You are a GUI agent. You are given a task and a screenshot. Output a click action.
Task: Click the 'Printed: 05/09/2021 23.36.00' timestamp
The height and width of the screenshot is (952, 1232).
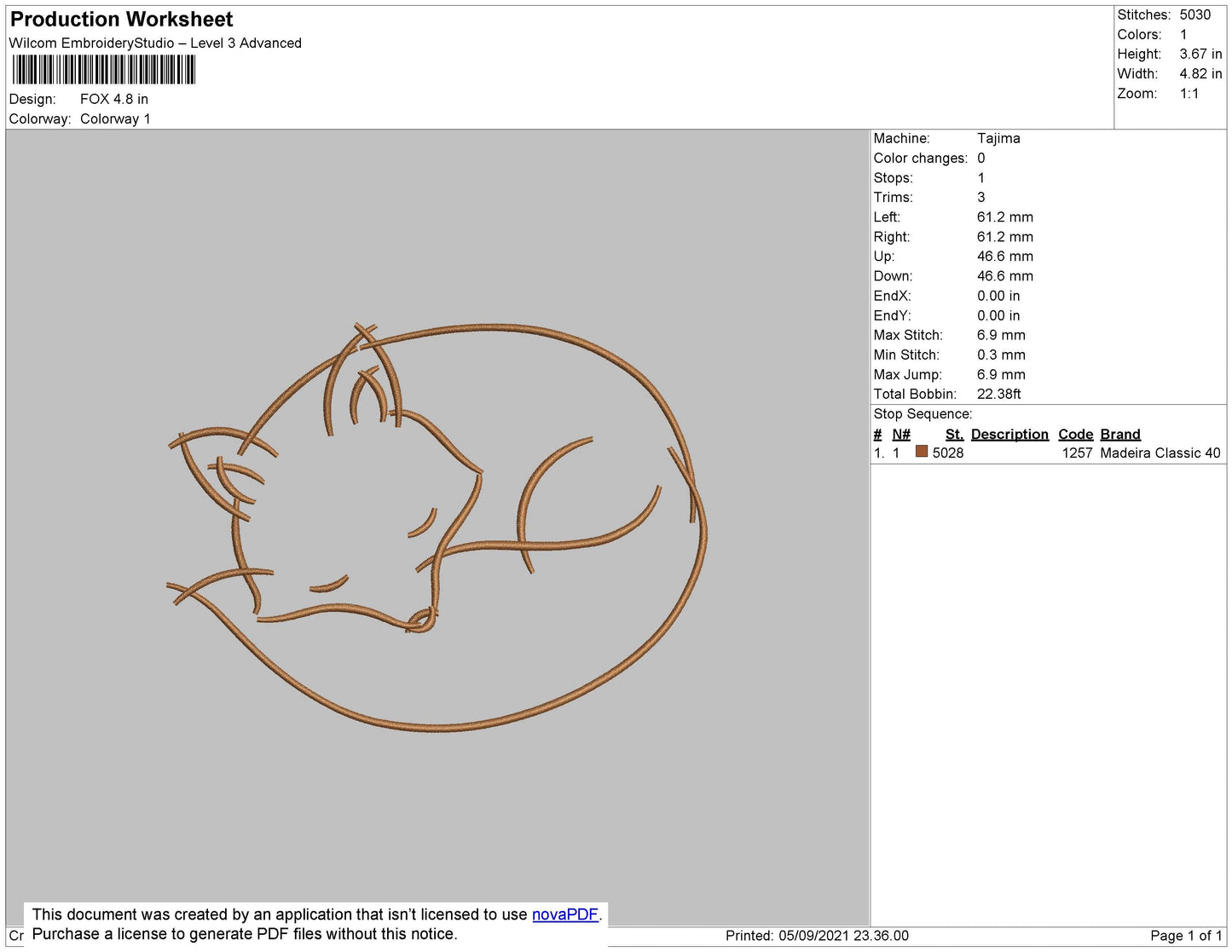(x=817, y=936)
